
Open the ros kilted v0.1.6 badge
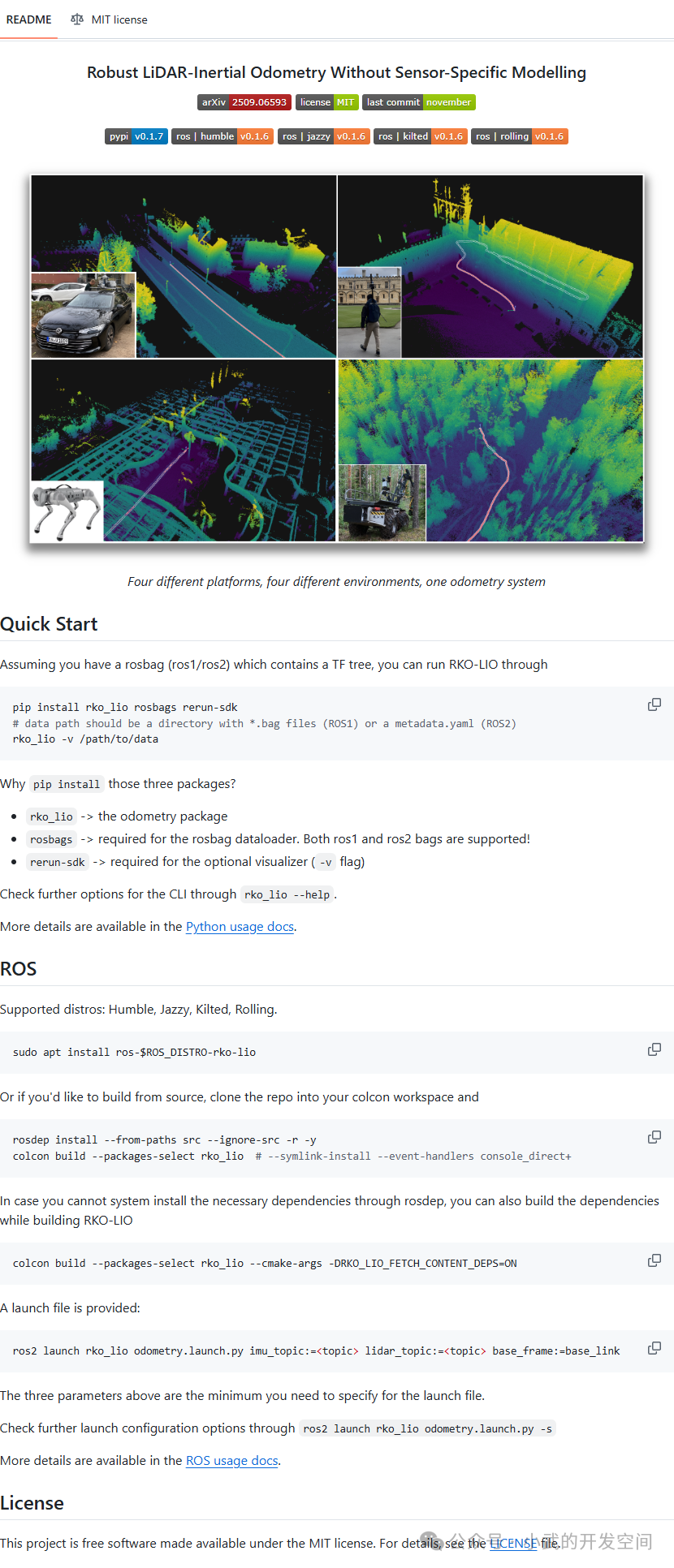[x=421, y=136]
